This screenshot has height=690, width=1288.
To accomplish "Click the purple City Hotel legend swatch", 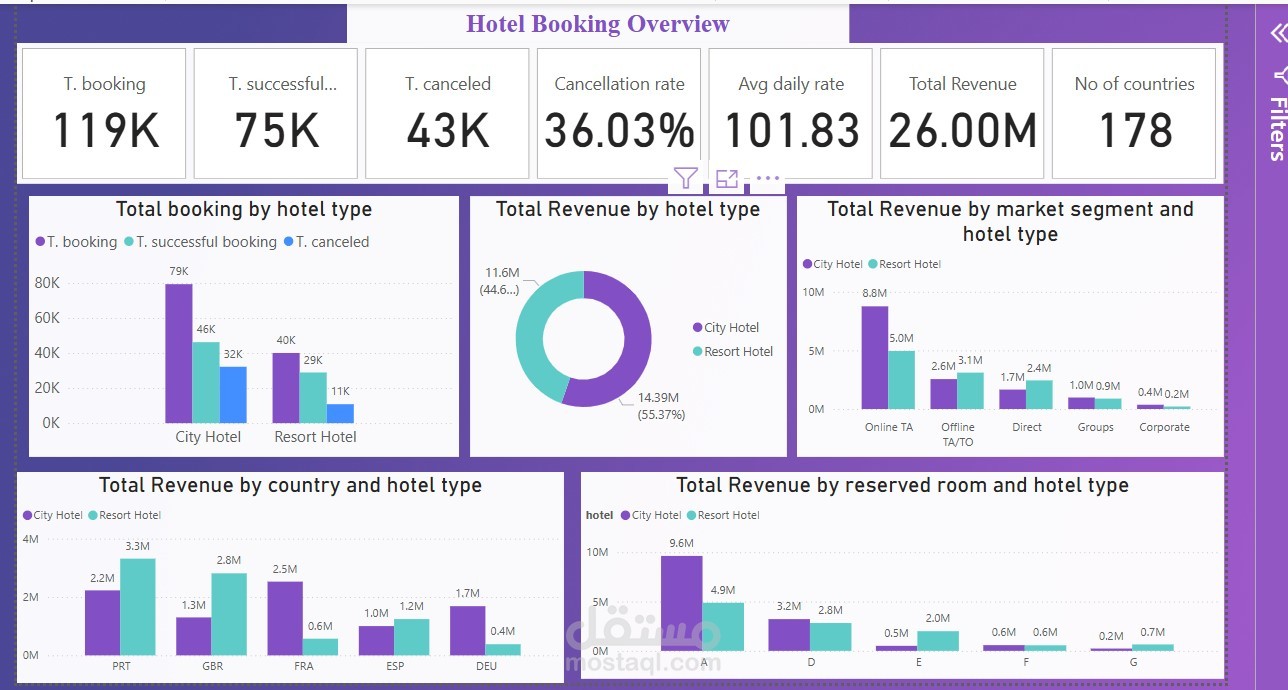I will coord(697,327).
